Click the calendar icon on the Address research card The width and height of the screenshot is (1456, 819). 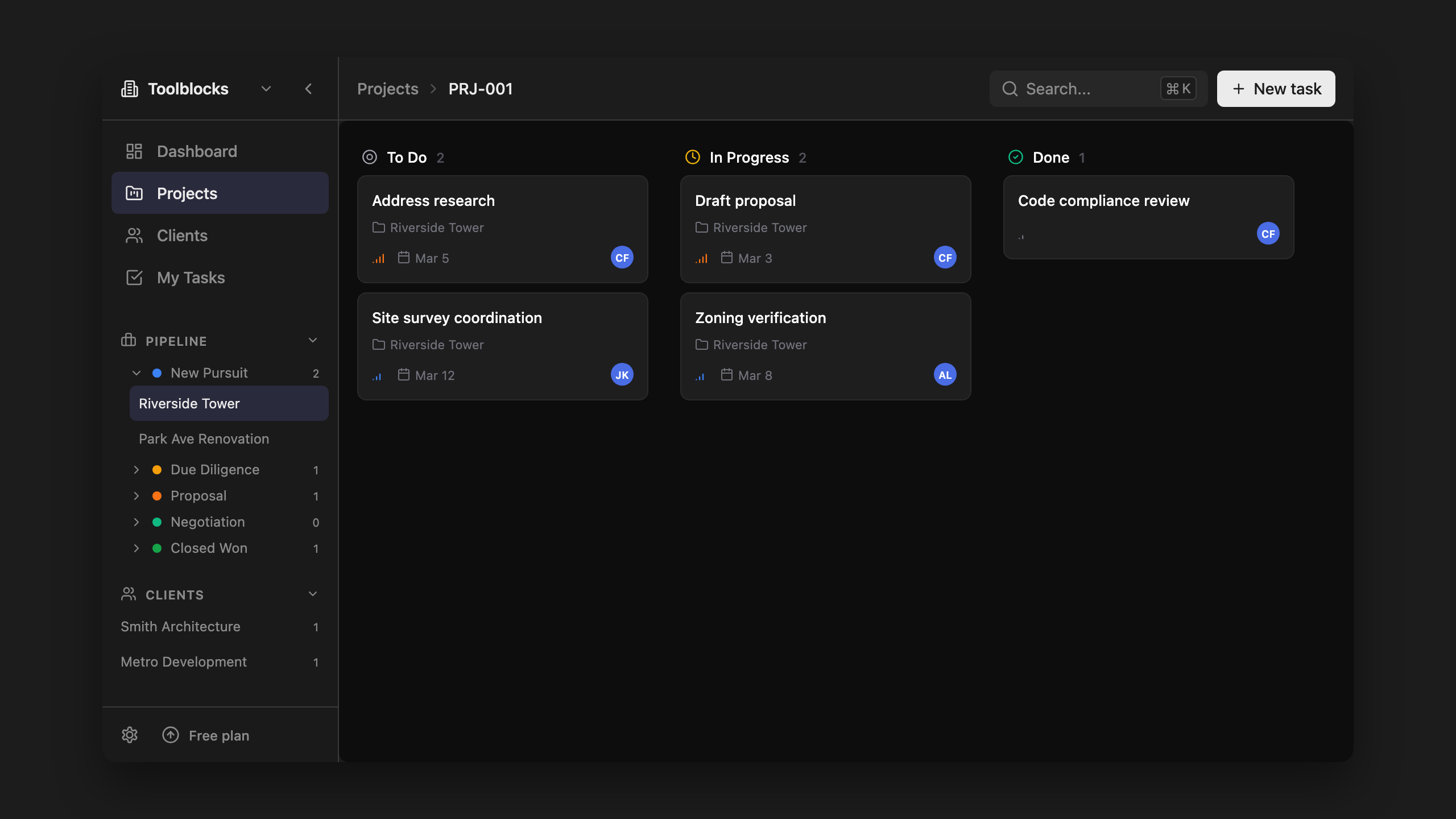point(404,257)
